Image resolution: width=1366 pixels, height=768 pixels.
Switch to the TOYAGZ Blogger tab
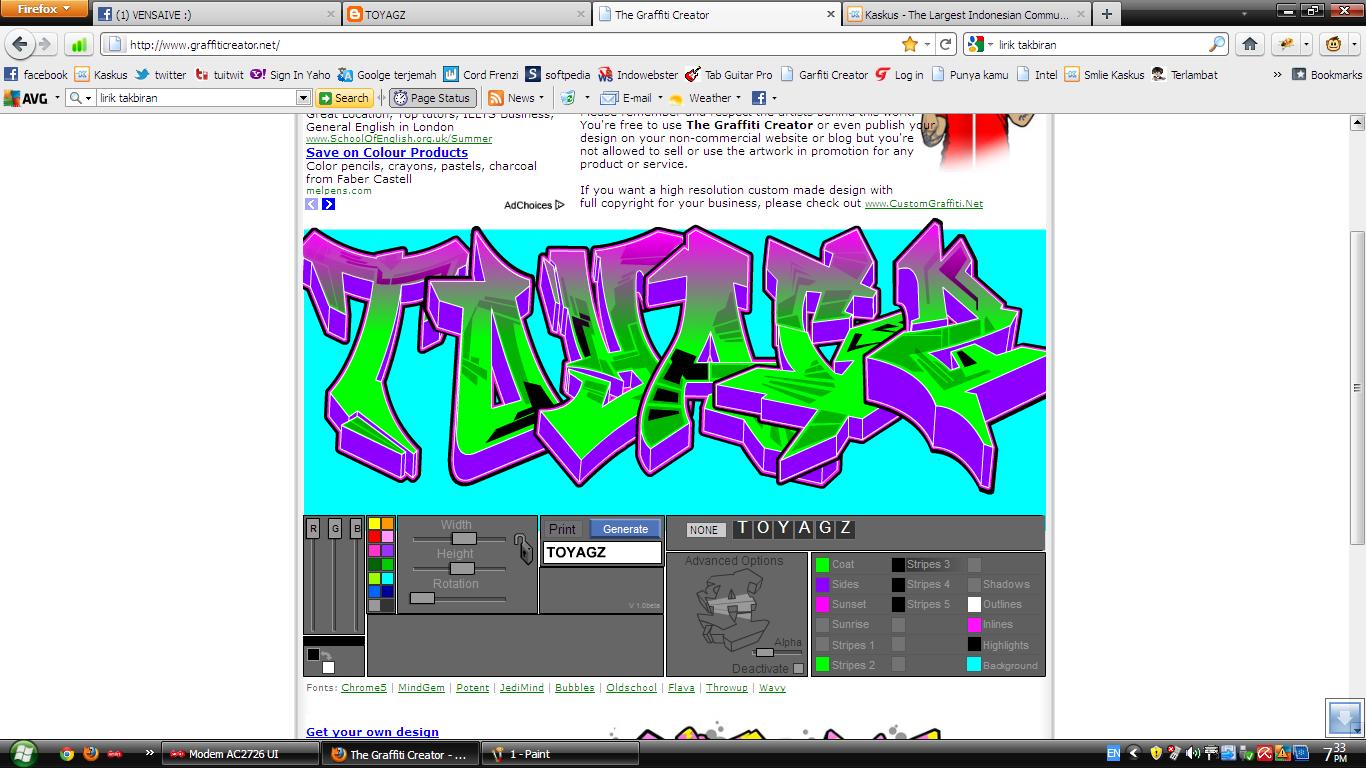tap(466, 15)
